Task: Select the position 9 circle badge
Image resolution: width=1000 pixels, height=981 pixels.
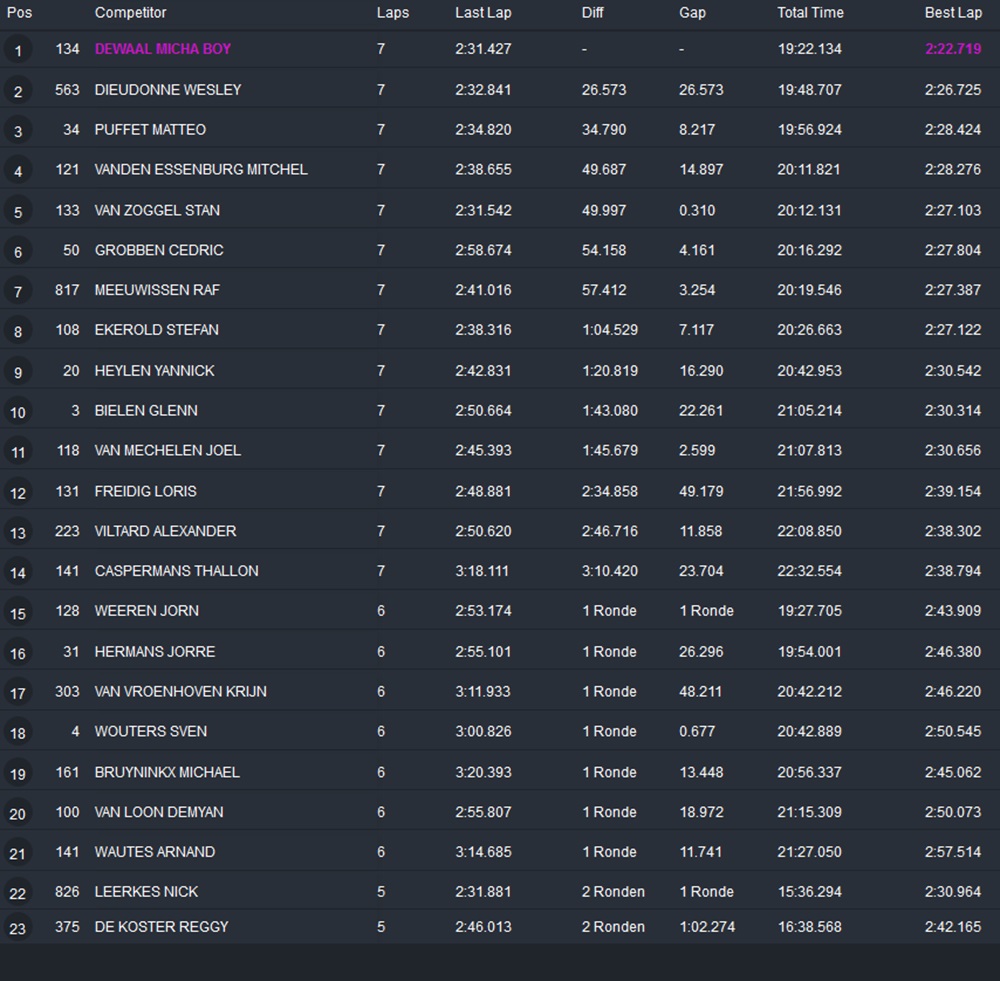Action: pyautogui.click(x=17, y=372)
